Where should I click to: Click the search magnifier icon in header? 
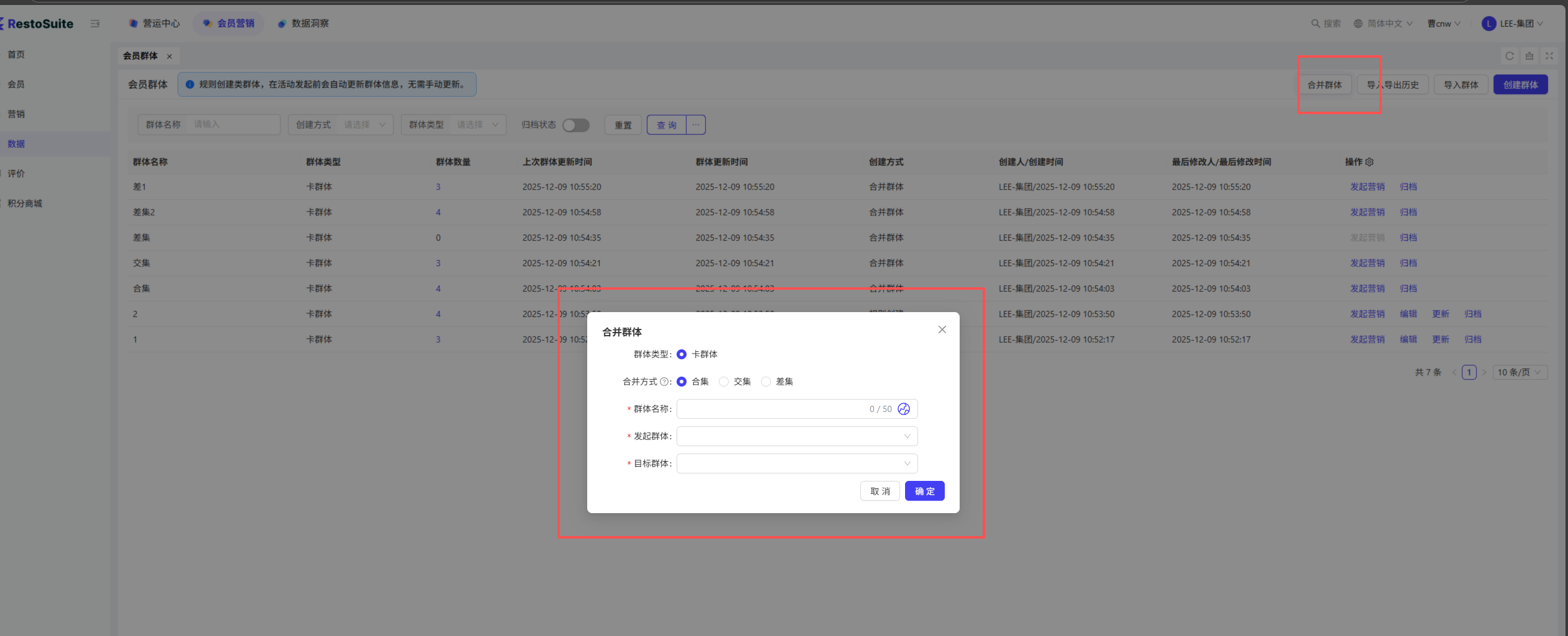(1315, 24)
